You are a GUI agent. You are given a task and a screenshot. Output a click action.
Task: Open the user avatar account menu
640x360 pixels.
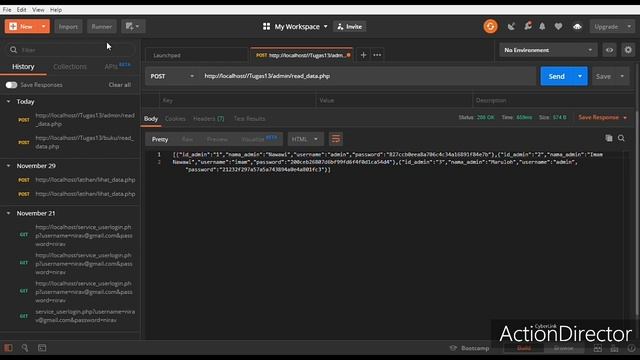pos(577,27)
